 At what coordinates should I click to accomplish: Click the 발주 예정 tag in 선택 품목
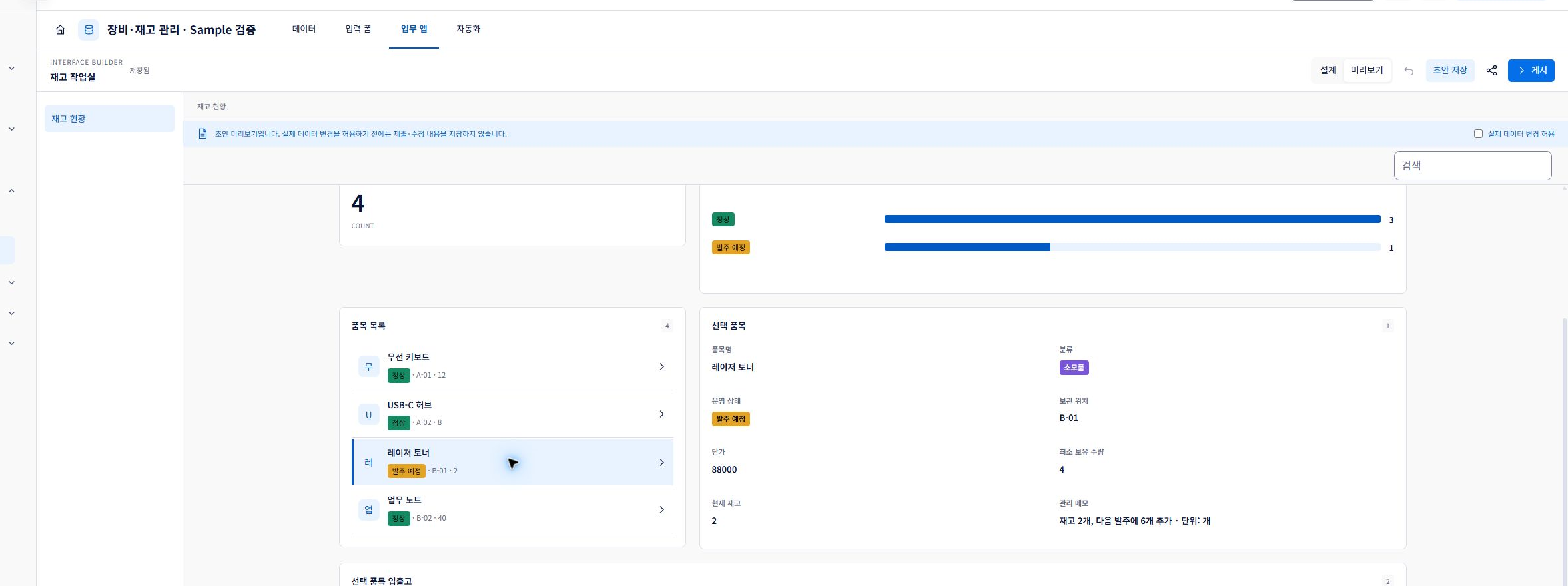(x=731, y=419)
